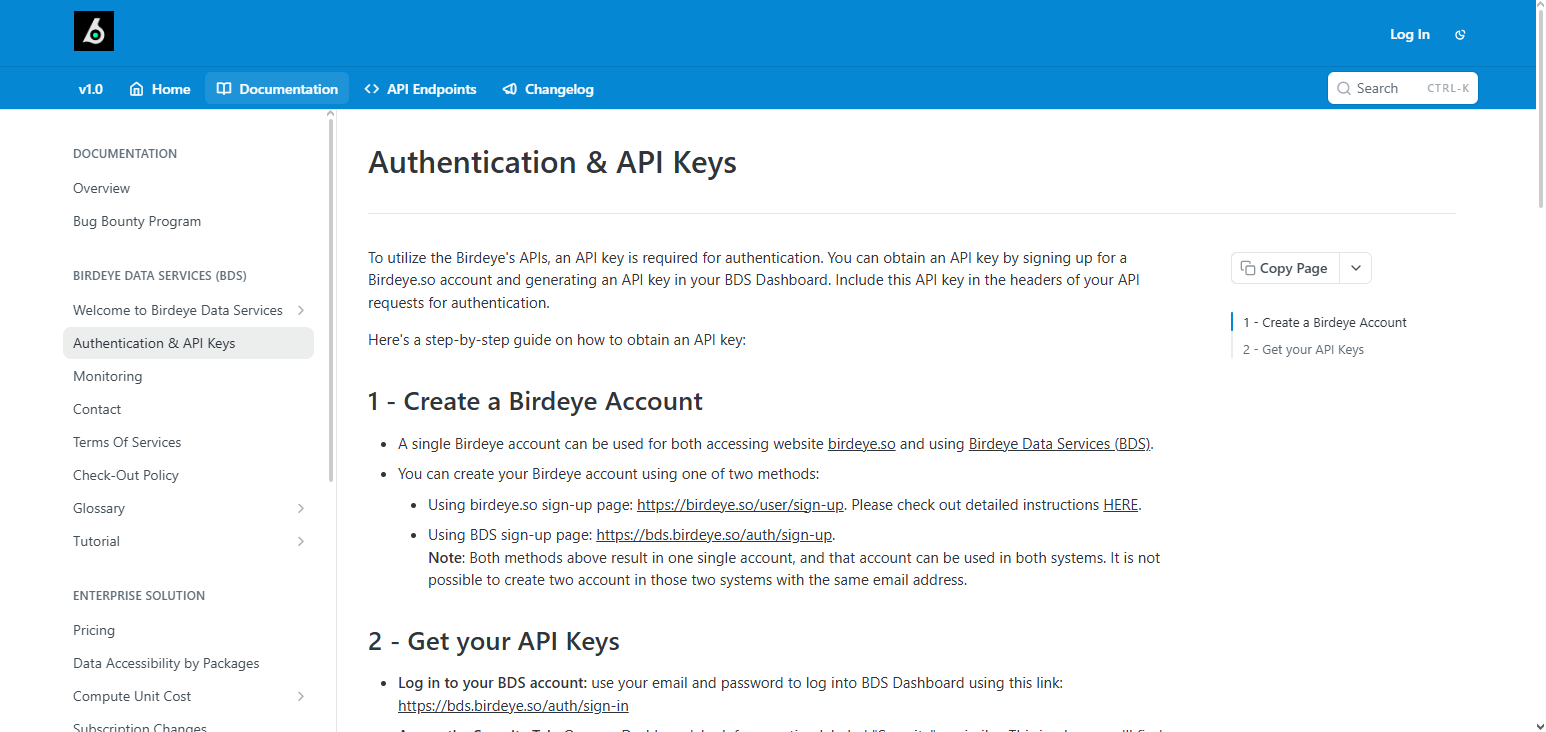The height and width of the screenshot is (732, 1546).
Task: Click the sidebar scrollbar thumb
Action: tap(331, 300)
